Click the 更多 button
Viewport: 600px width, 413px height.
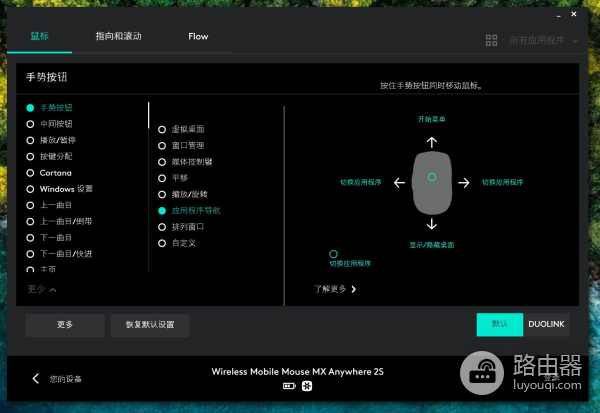click(x=65, y=325)
